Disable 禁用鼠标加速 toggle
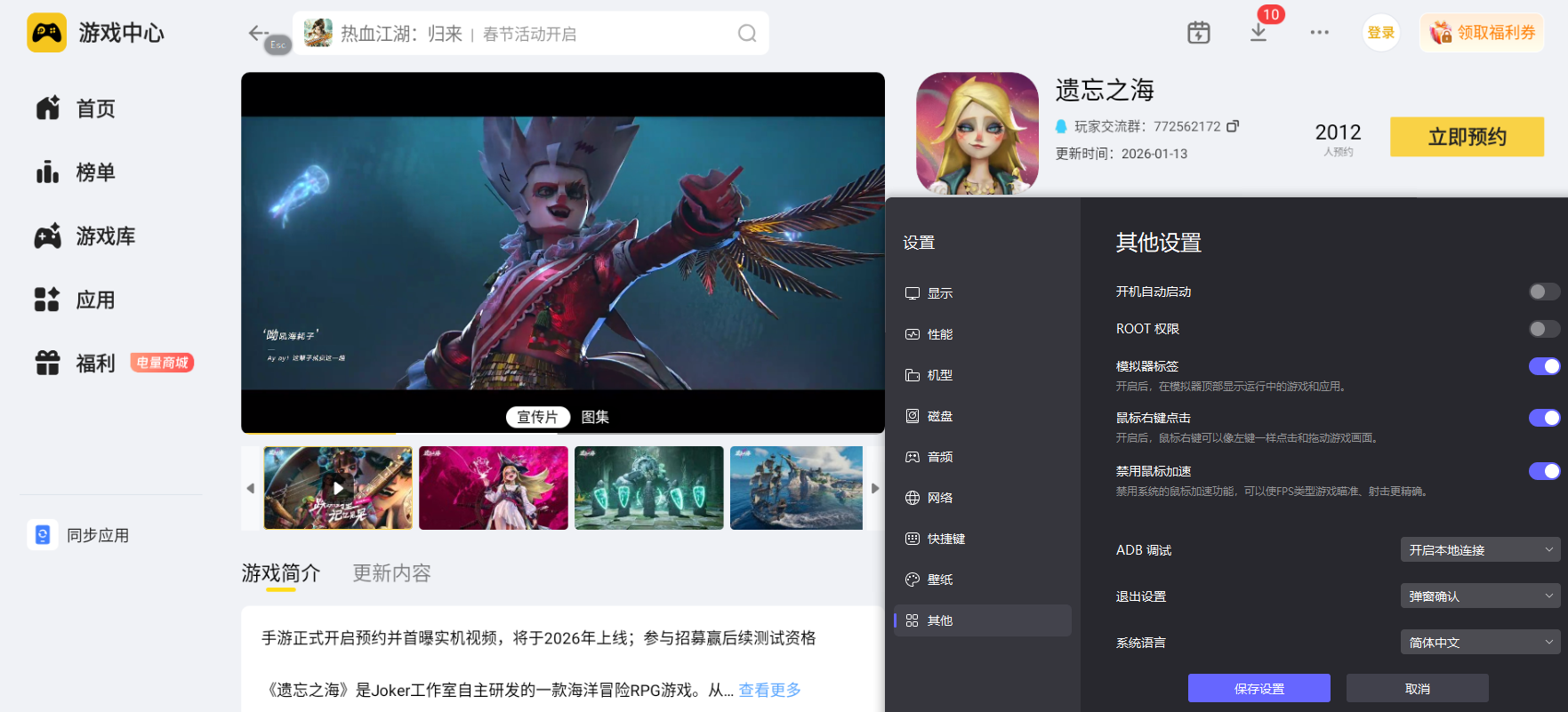1568x712 pixels. (x=1544, y=471)
